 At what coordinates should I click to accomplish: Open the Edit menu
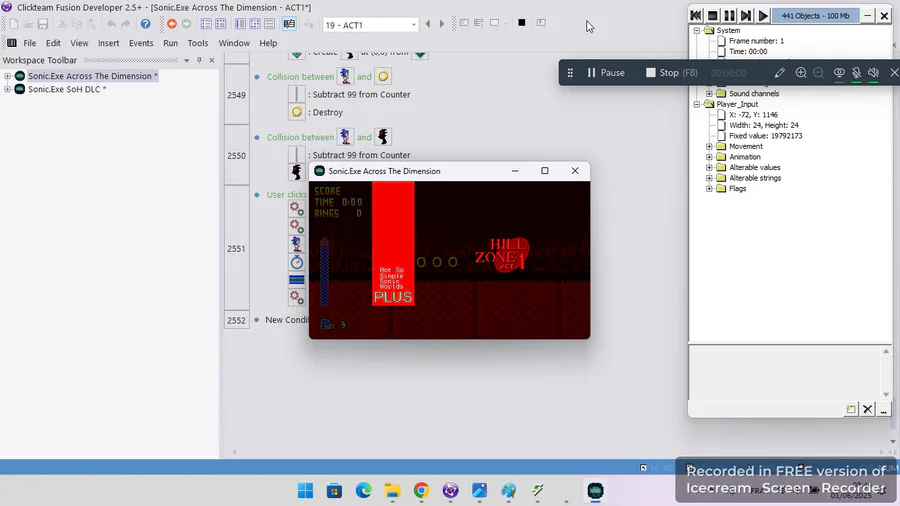[x=53, y=43]
